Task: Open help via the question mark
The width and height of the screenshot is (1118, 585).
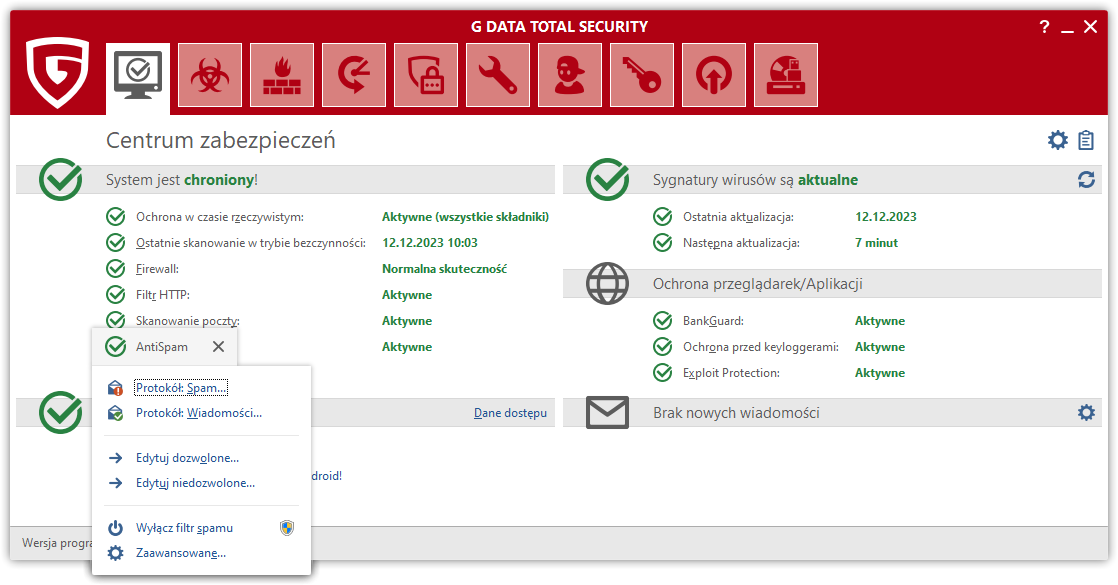Action: click(x=1045, y=27)
